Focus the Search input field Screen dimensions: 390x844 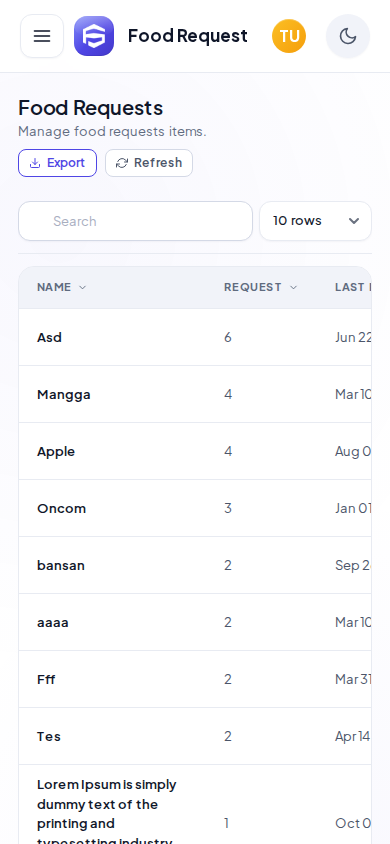pos(136,221)
